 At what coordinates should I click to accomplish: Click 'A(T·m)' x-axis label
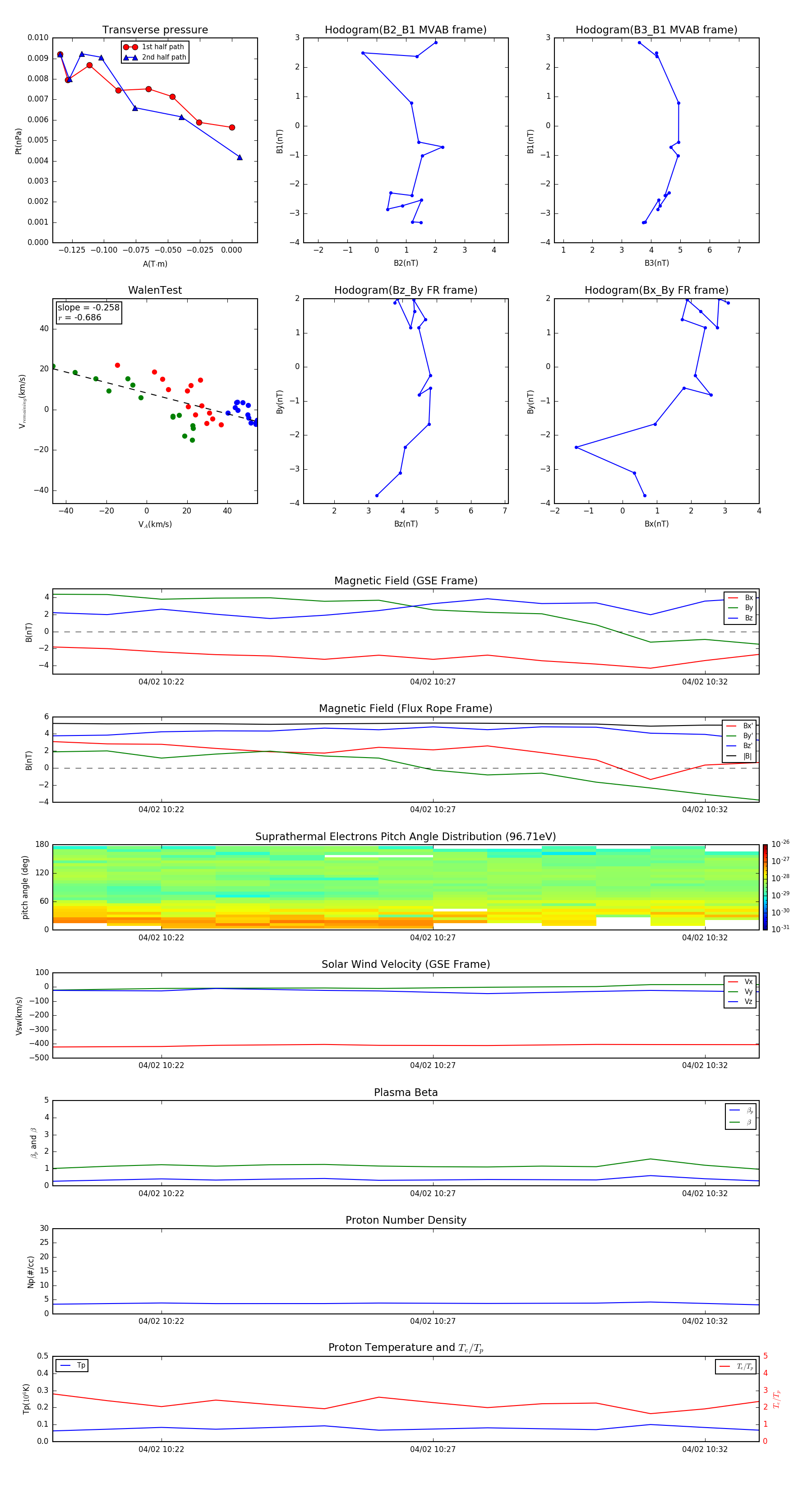point(155,264)
